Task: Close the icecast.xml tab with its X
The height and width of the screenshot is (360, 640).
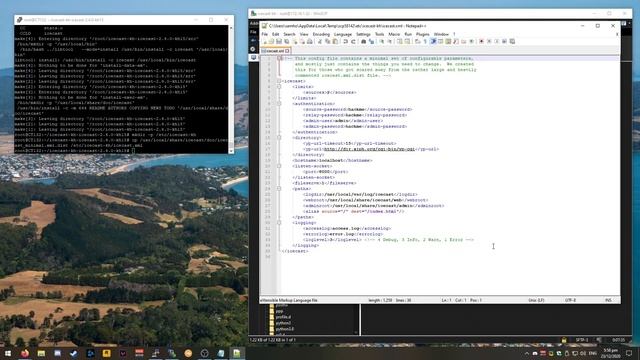Action: click(x=287, y=51)
